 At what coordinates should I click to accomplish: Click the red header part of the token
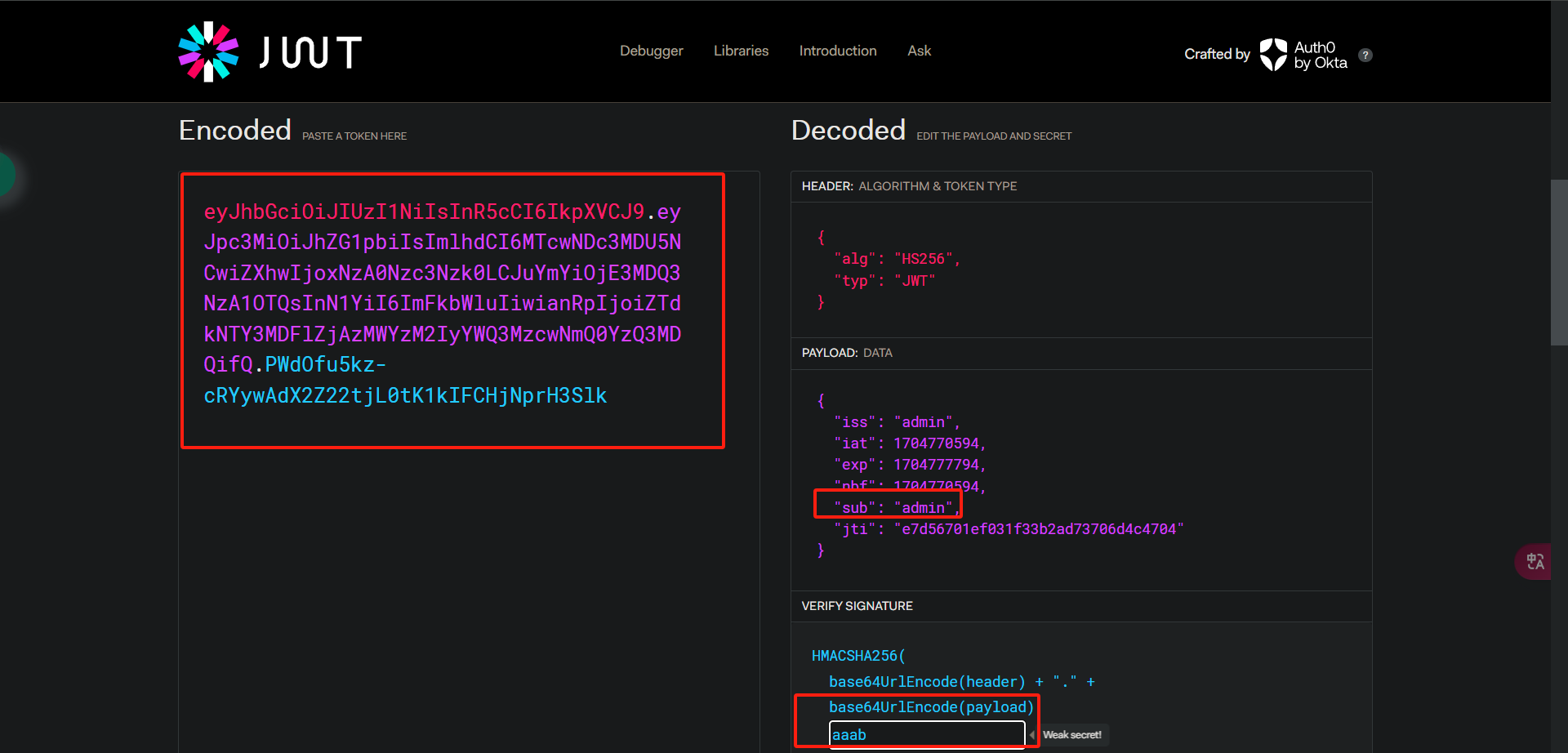click(424, 212)
